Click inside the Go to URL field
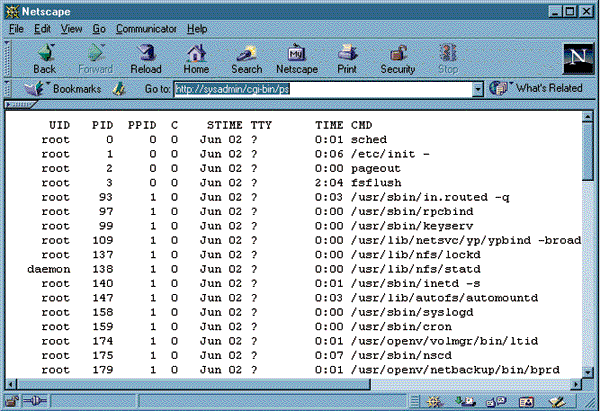The height and width of the screenshot is (411, 600). click(x=320, y=89)
